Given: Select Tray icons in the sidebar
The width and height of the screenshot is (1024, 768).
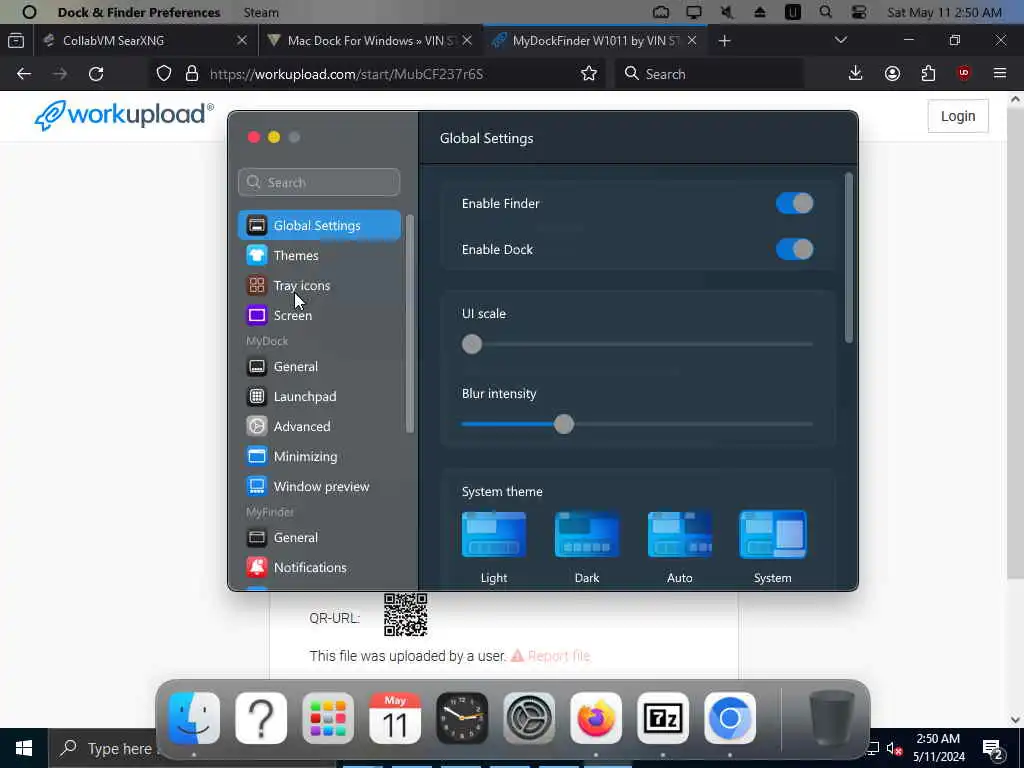Looking at the screenshot, I should pos(319,285).
